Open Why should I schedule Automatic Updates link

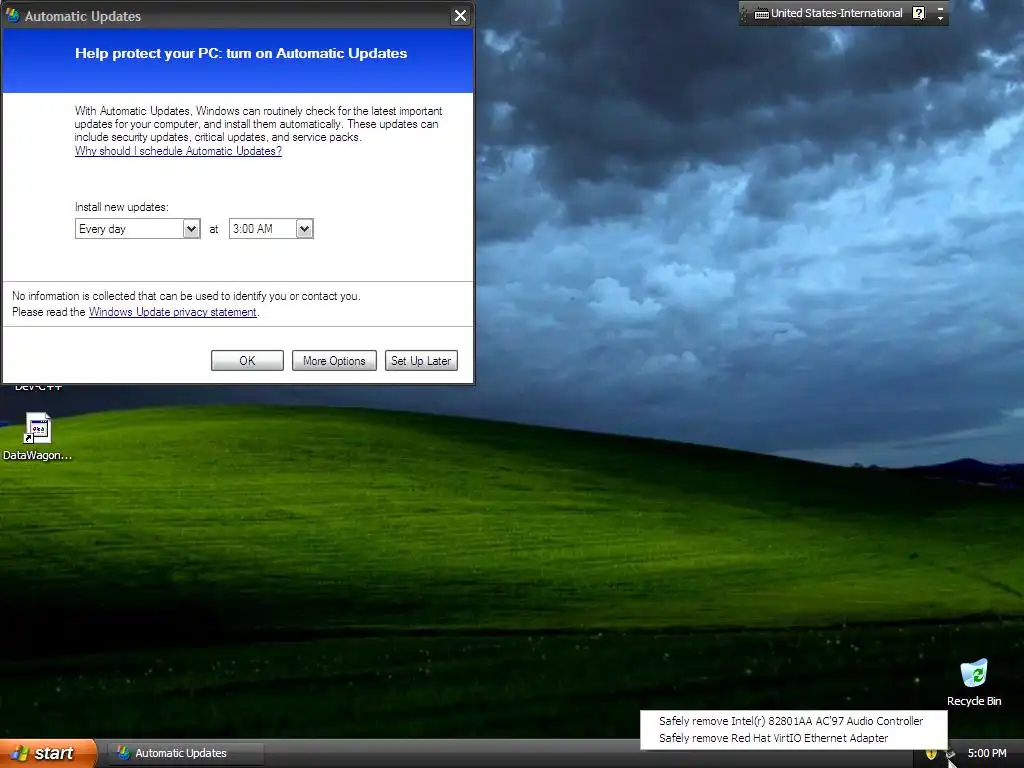point(178,151)
